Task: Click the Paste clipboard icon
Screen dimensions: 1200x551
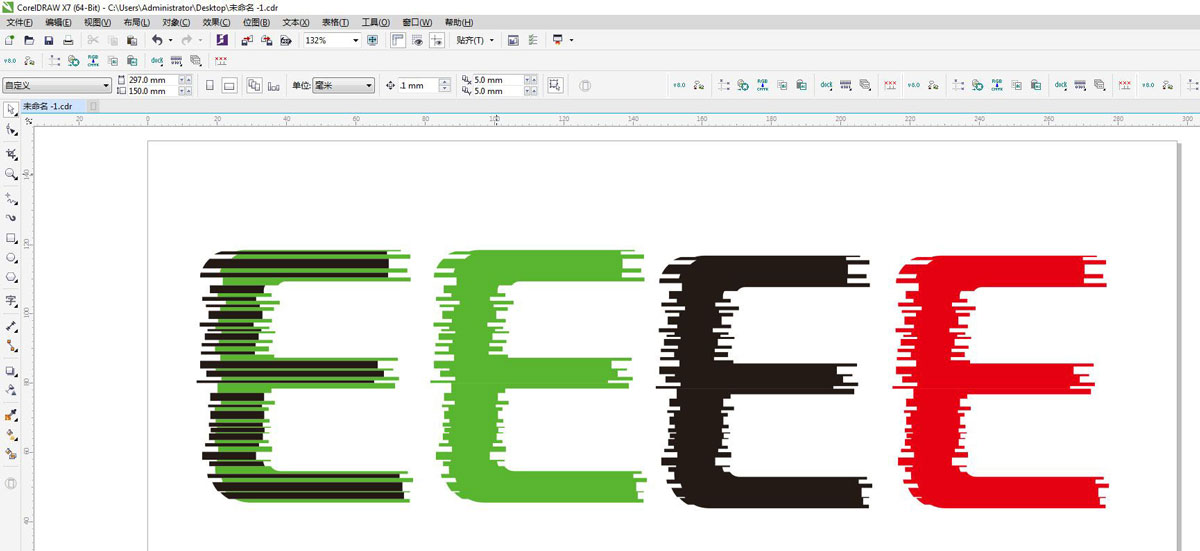Action: coord(131,40)
